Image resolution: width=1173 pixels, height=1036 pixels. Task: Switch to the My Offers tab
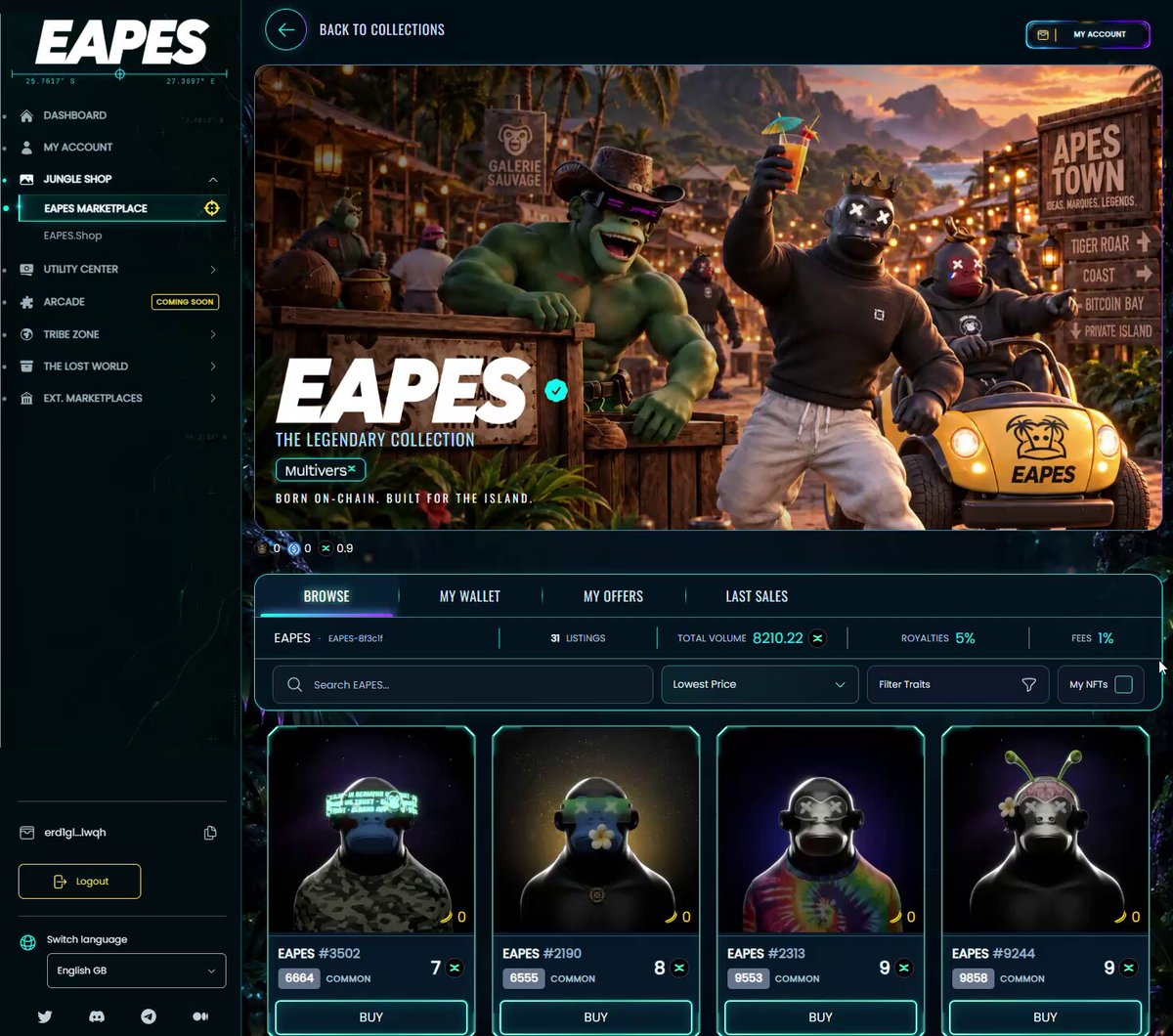coord(613,596)
